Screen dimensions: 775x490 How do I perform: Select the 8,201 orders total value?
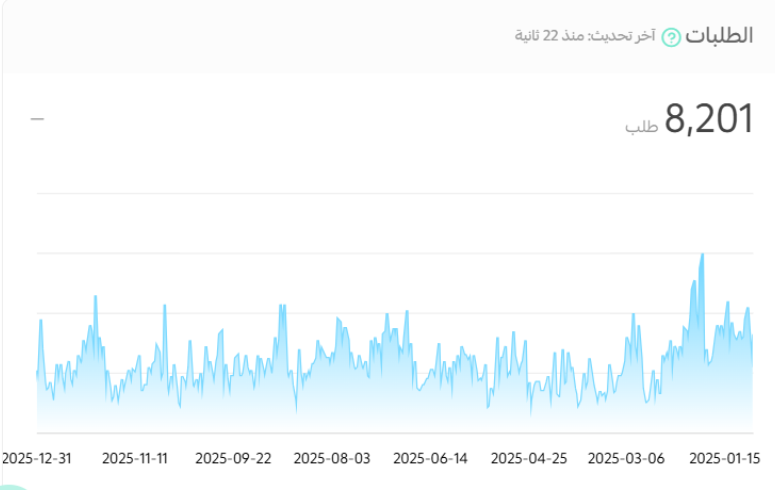click(708, 121)
